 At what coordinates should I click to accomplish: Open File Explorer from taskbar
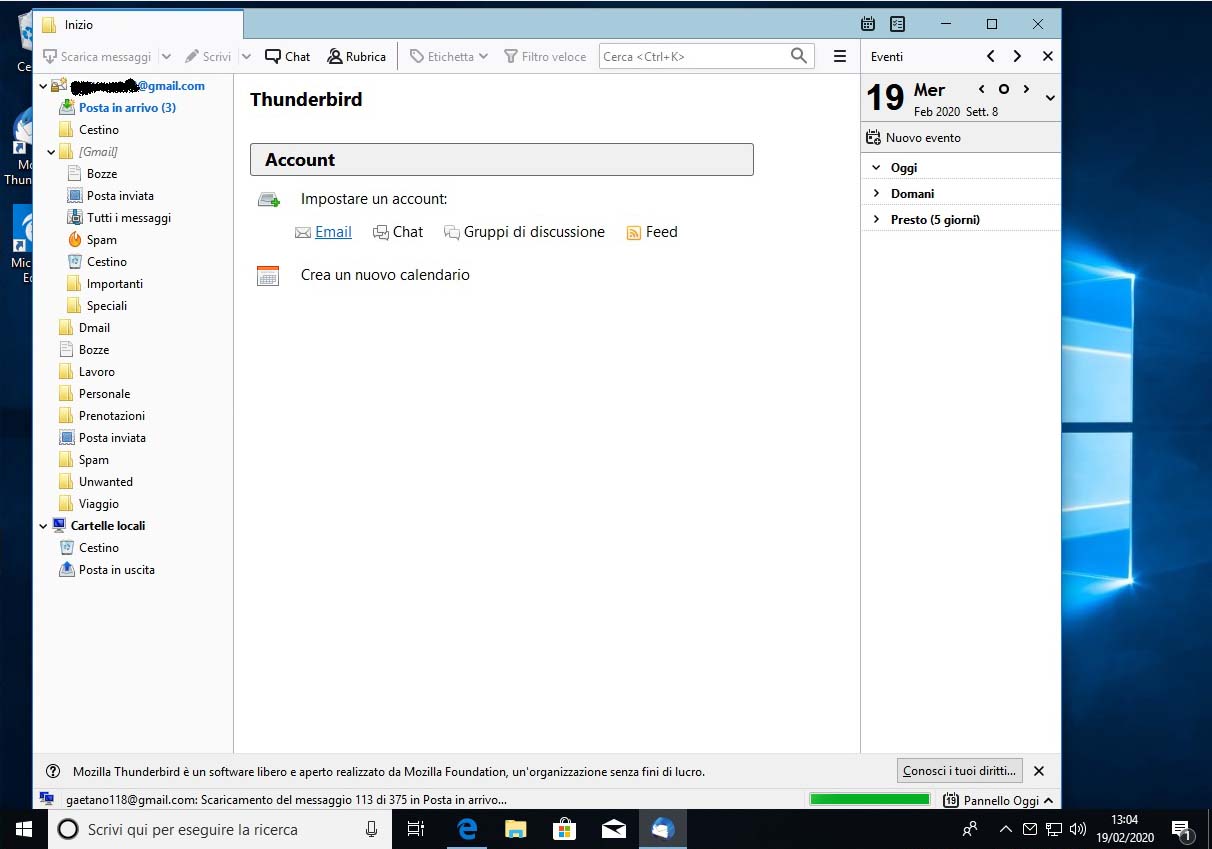516,829
